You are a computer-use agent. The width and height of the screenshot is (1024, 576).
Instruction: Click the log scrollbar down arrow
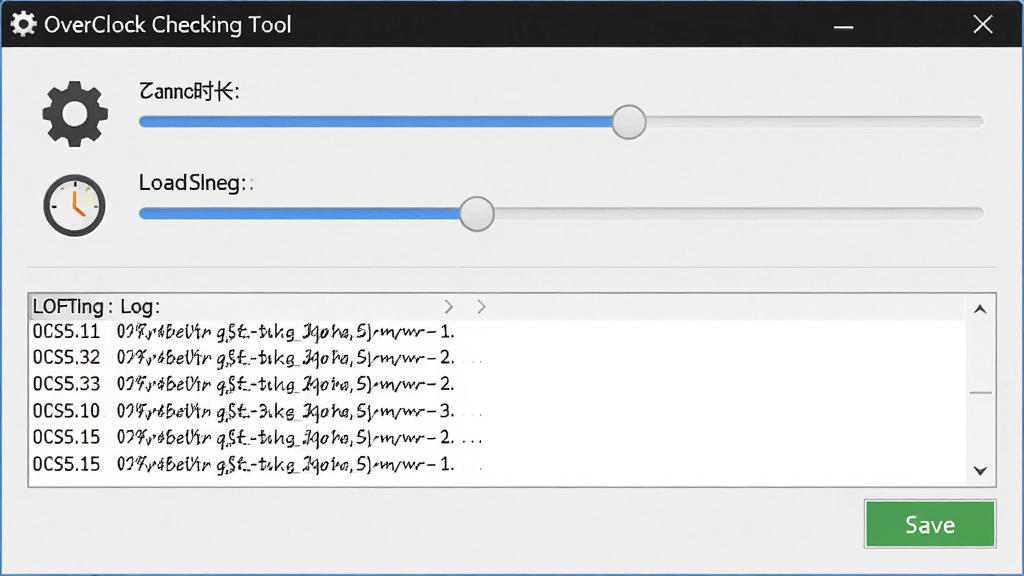[980, 471]
